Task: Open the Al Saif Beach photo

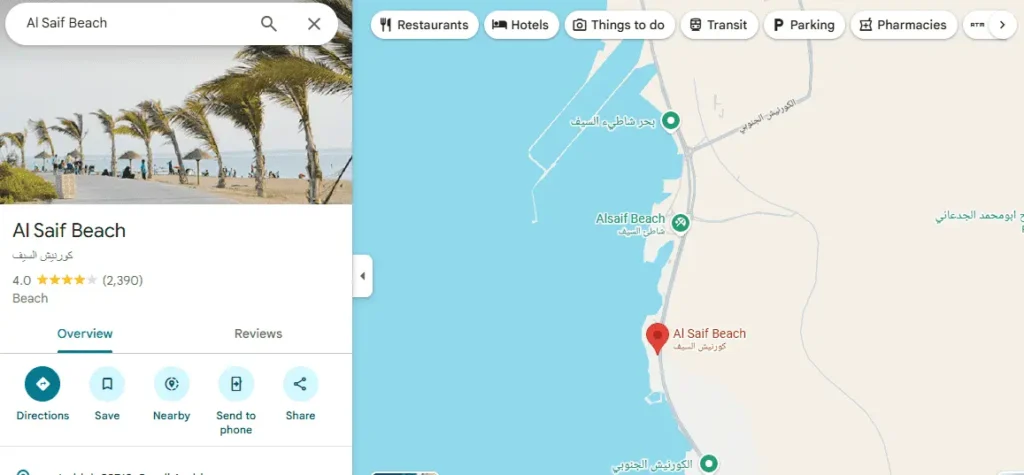Action: click(x=176, y=124)
